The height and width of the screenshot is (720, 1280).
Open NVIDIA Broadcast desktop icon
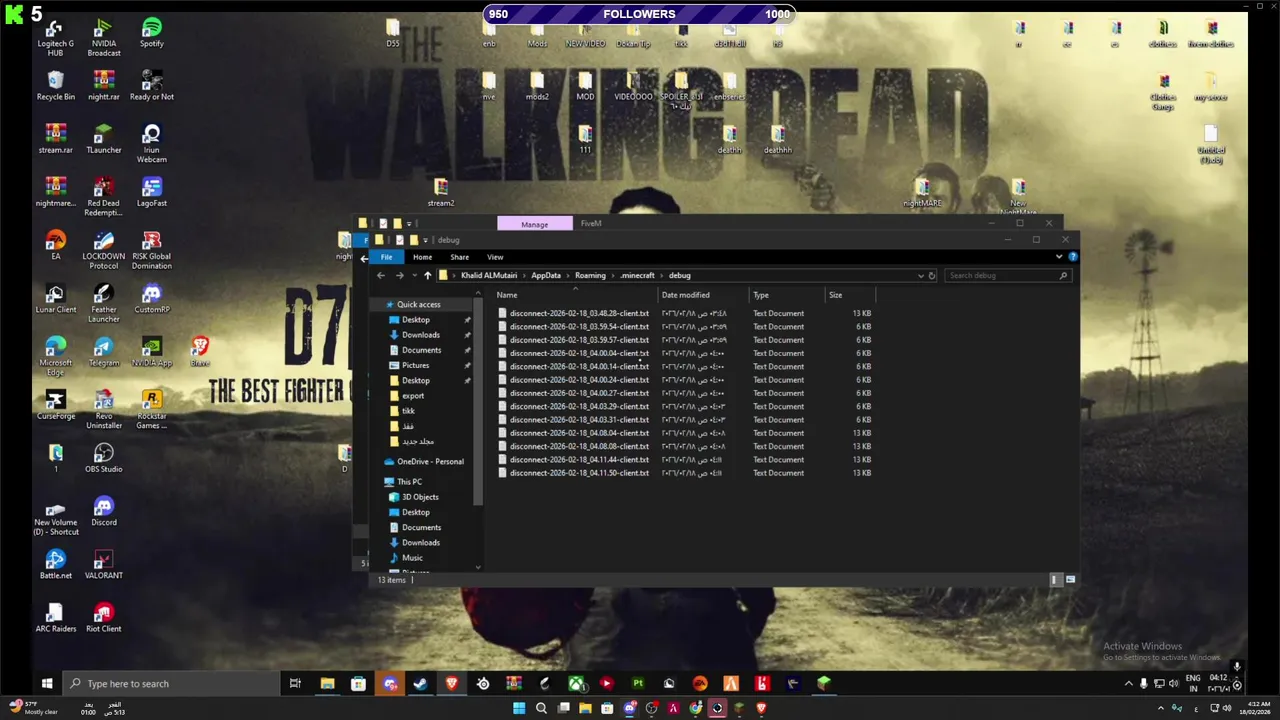[x=104, y=37]
